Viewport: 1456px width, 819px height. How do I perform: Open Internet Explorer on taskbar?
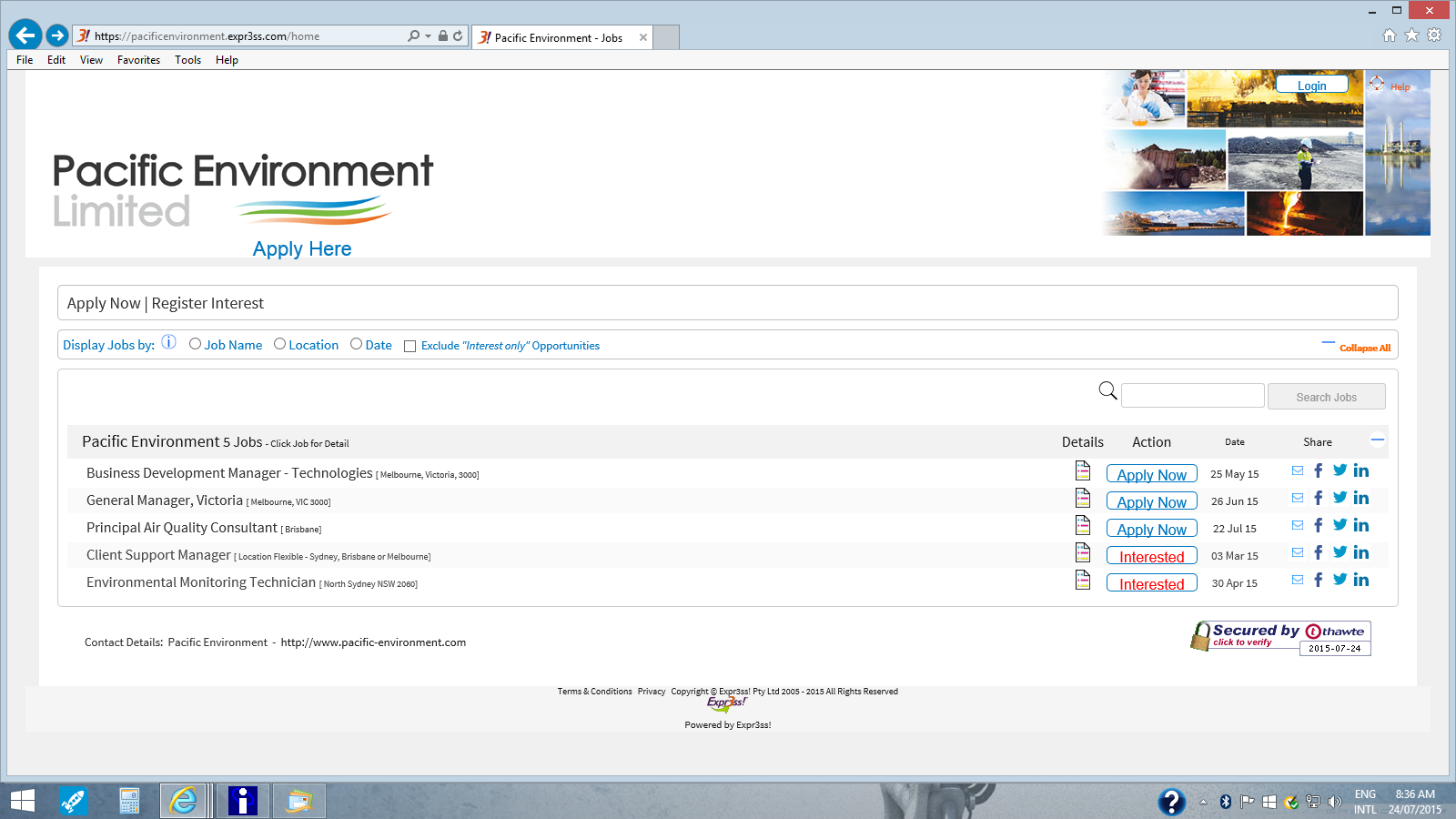point(184,801)
